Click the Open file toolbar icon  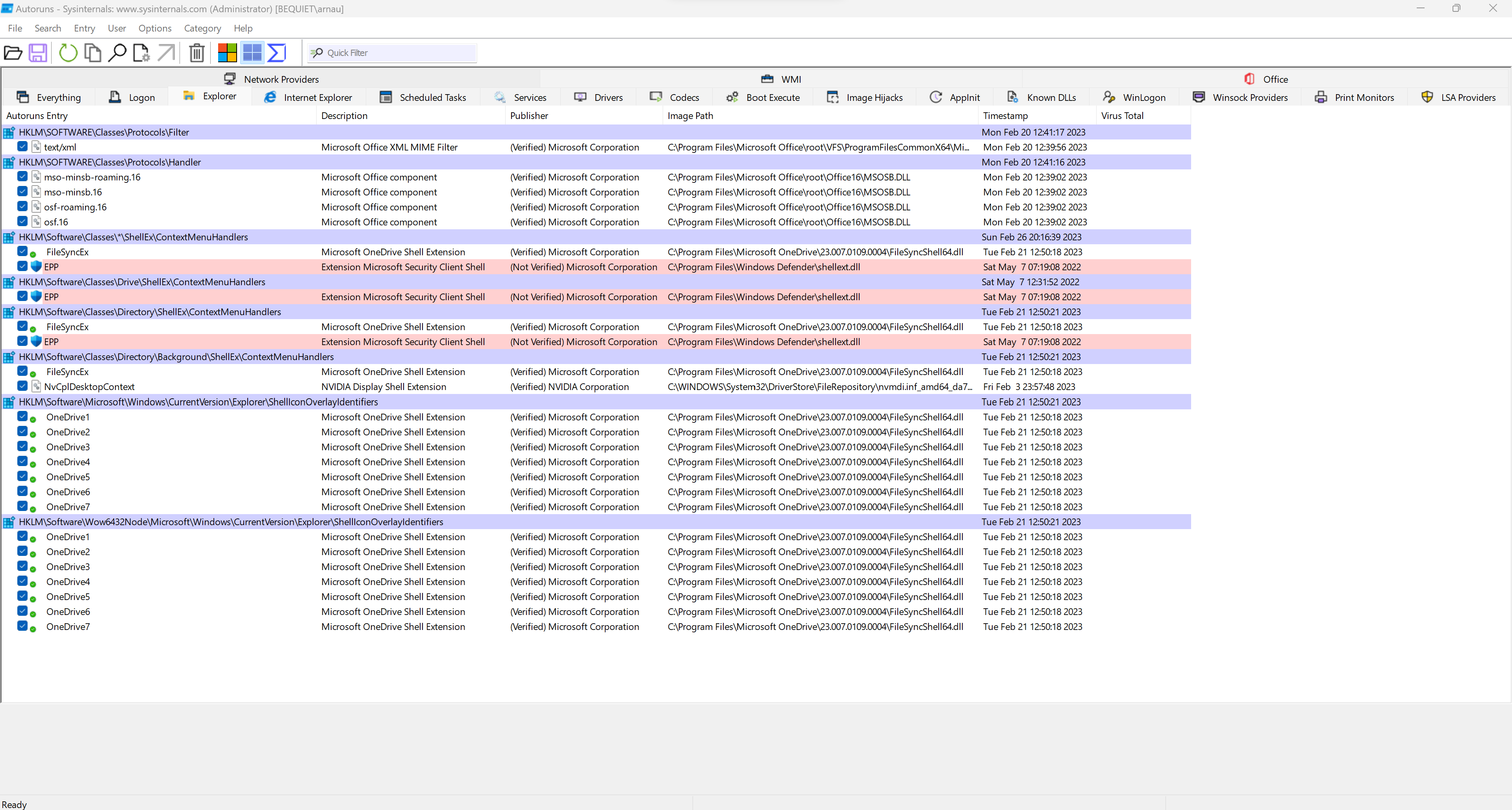[13, 53]
